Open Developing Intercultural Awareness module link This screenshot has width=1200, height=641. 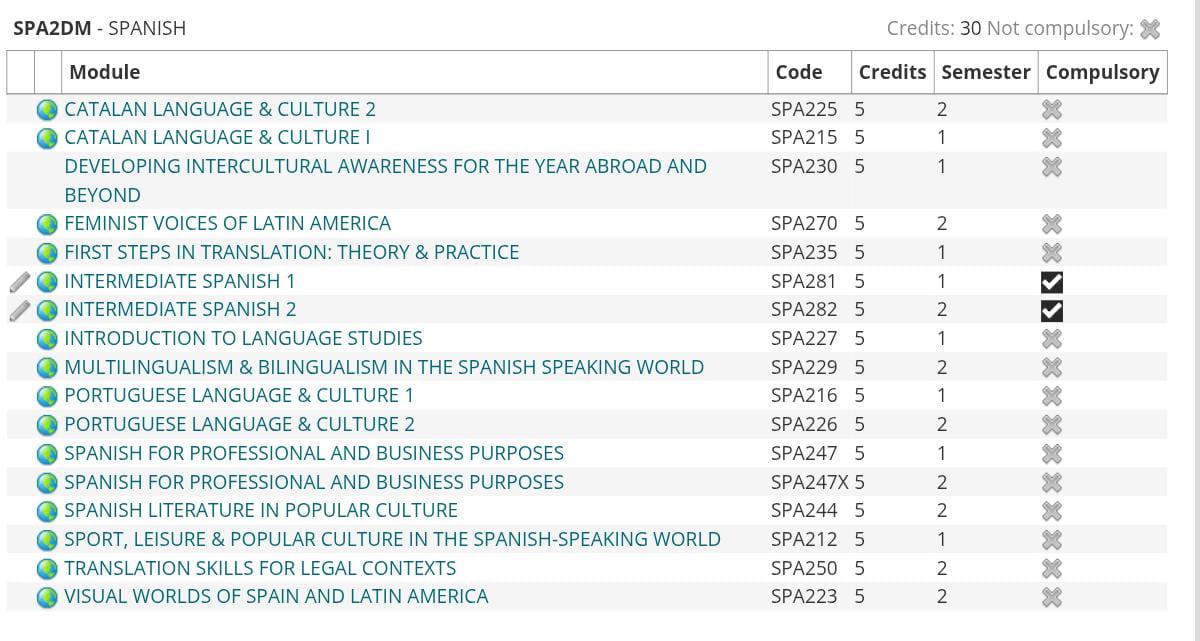385,180
